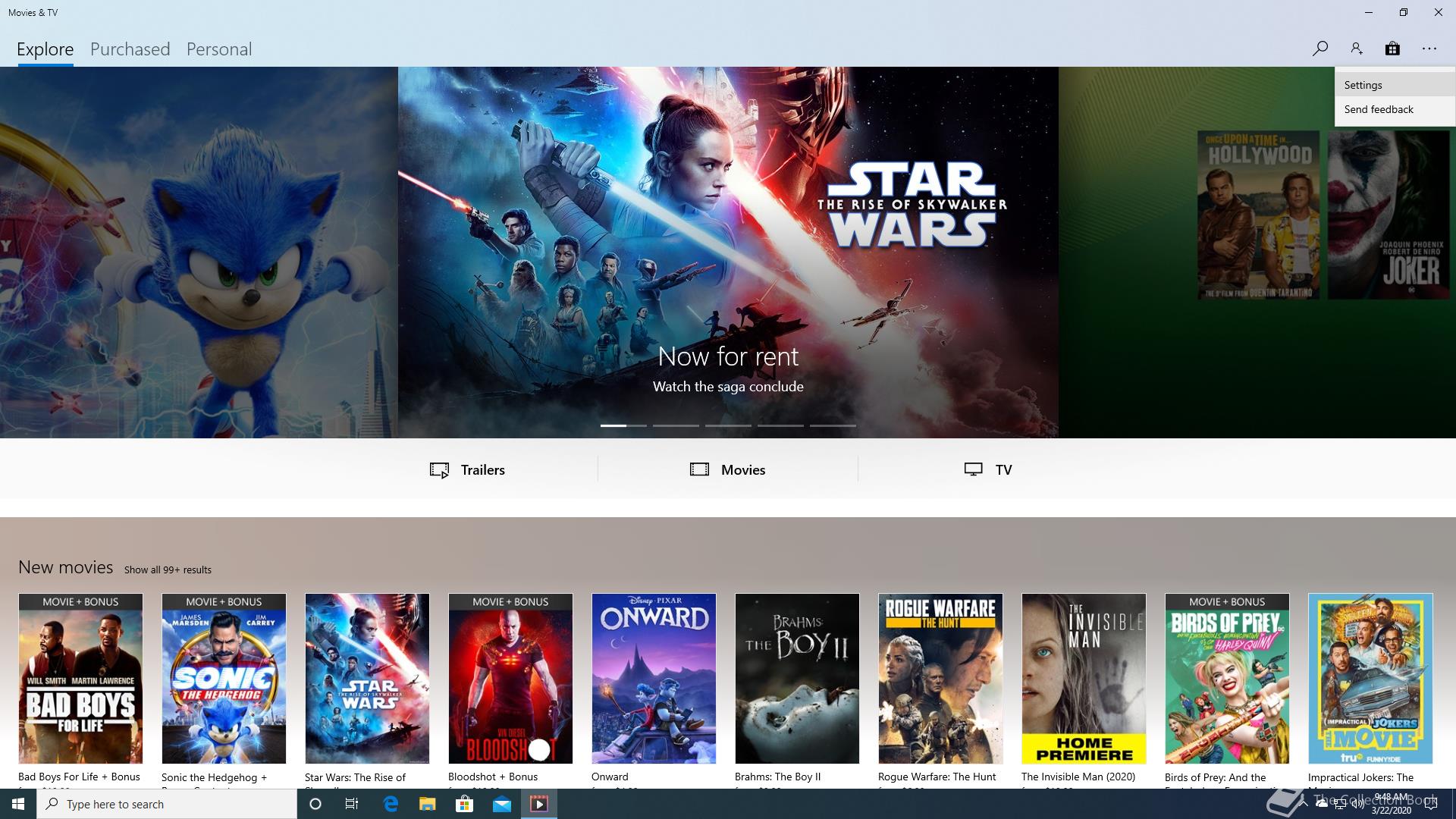Switch to the Purchased tab

(x=130, y=49)
